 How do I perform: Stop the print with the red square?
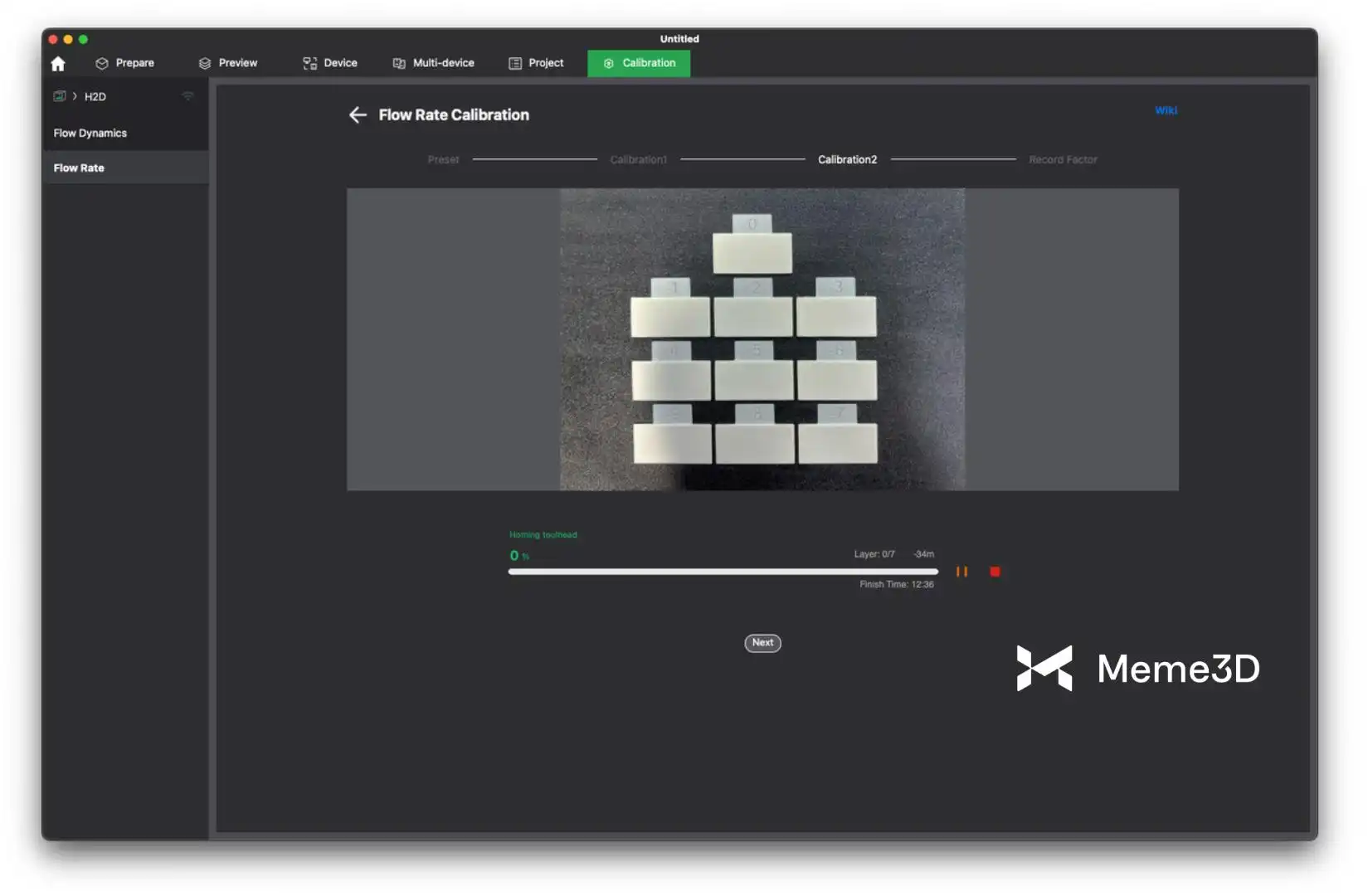point(995,572)
